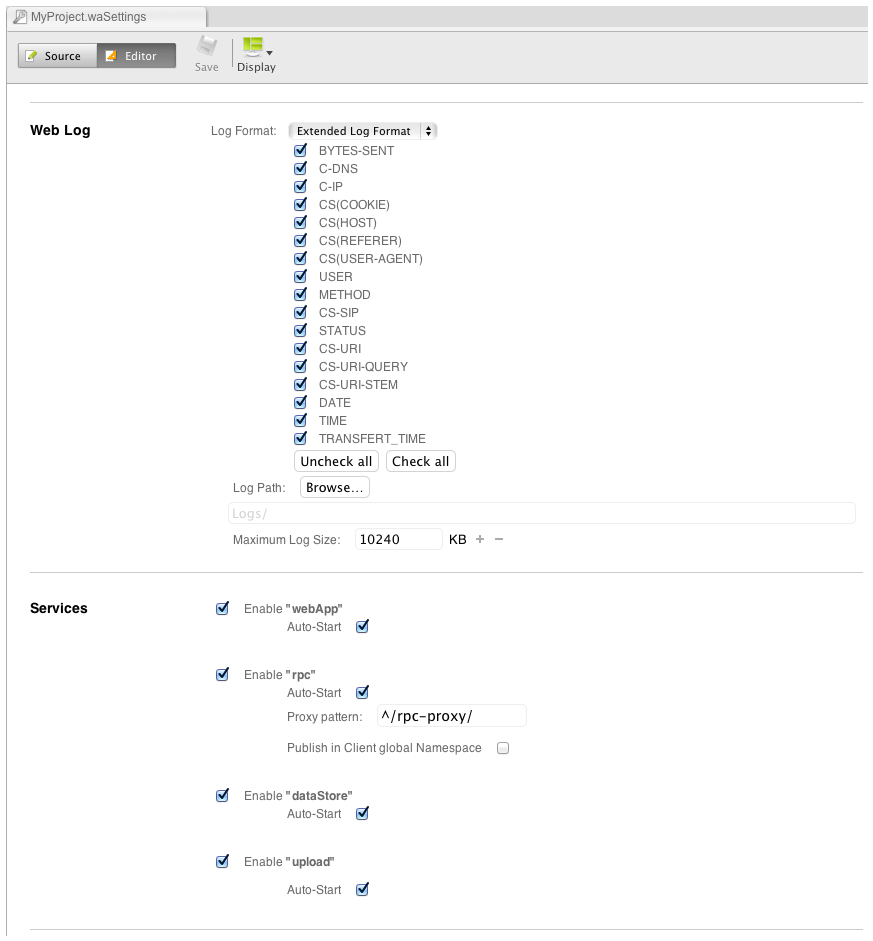This screenshot has height=941, width=873.
Task: Expand the Display dropdown arrow
Action: (x=270, y=51)
